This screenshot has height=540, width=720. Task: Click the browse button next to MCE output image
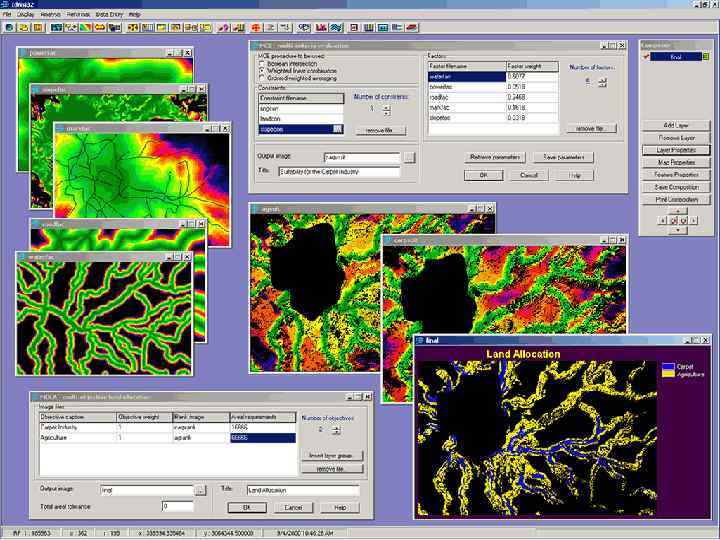coord(409,158)
